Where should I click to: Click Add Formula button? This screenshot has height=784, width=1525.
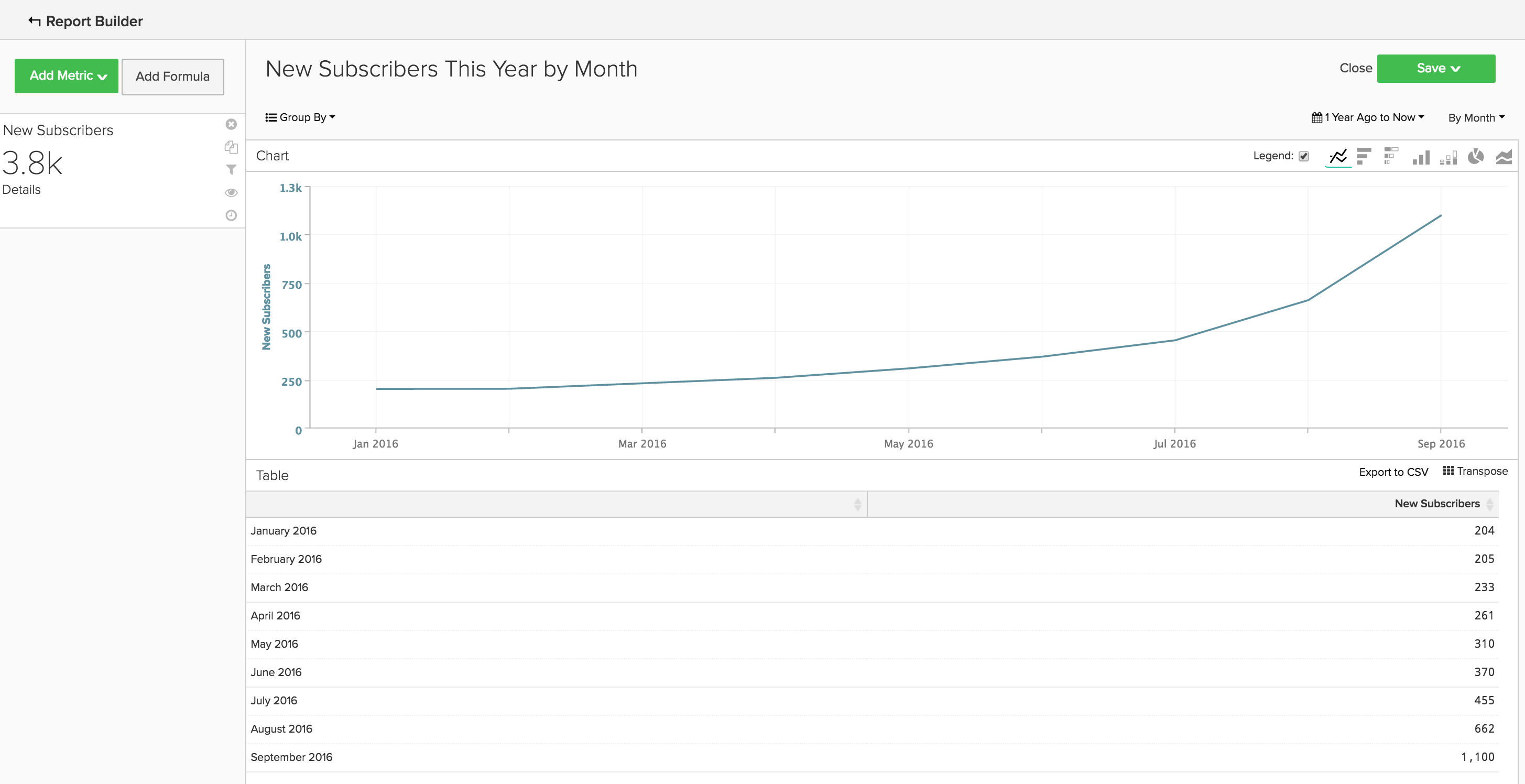point(172,77)
